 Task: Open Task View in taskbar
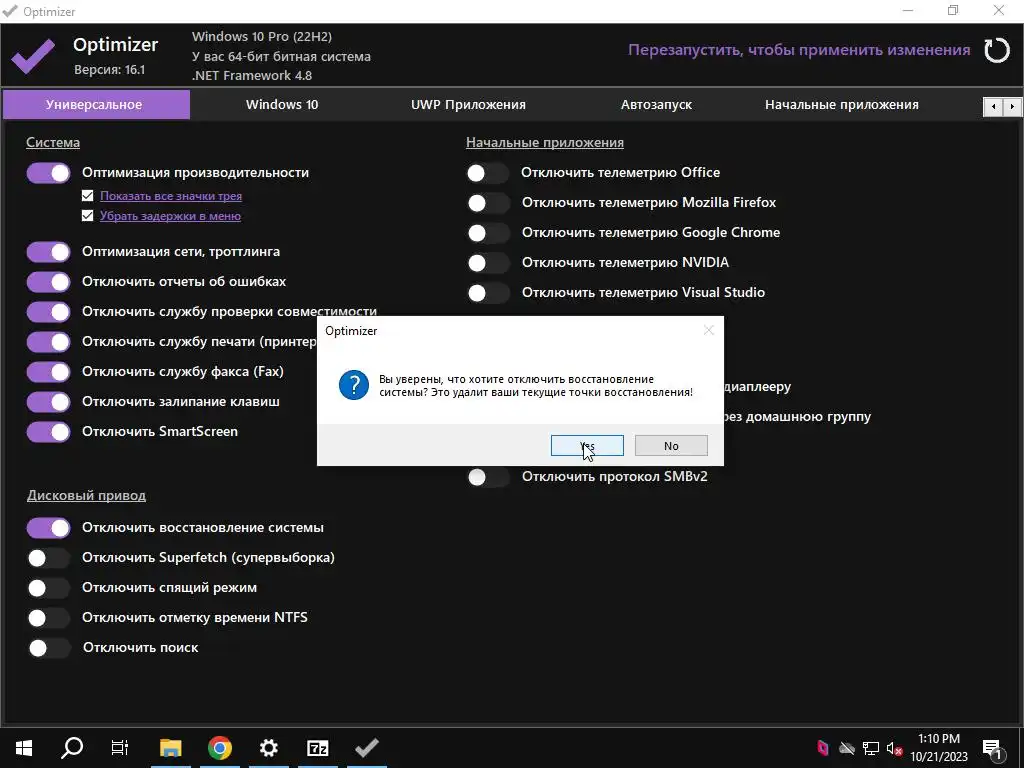click(120, 748)
